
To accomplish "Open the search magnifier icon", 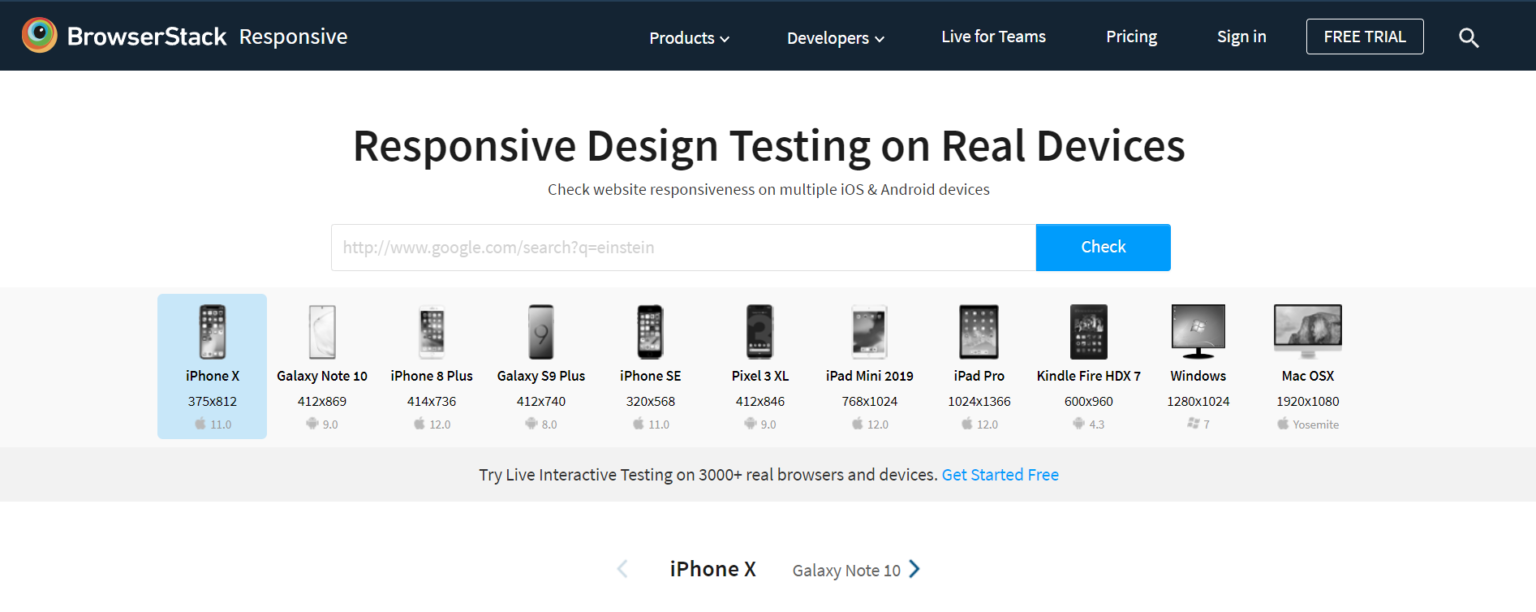I will [1468, 38].
